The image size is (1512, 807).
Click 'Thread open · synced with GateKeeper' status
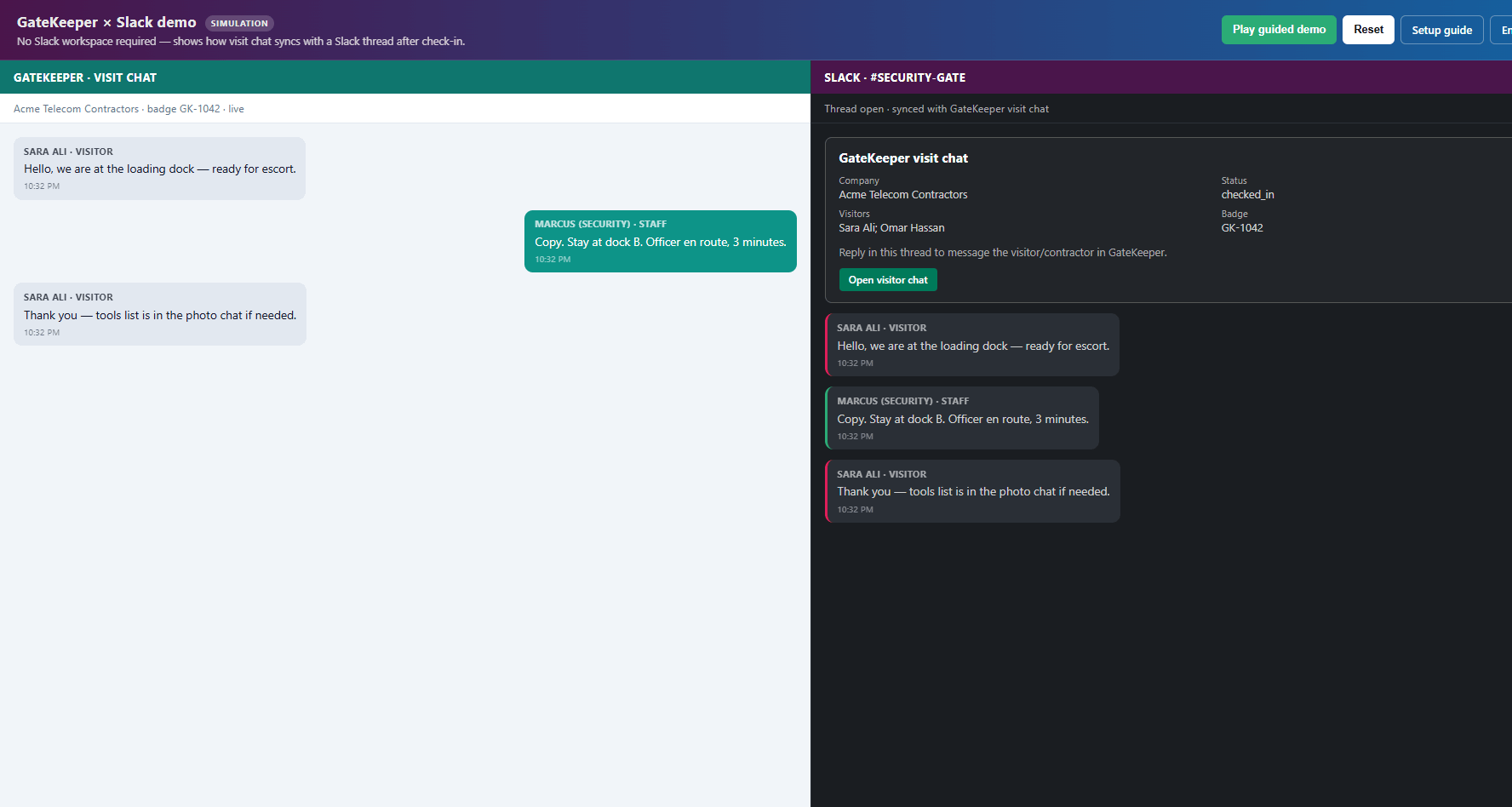click(x=936, y=109)
